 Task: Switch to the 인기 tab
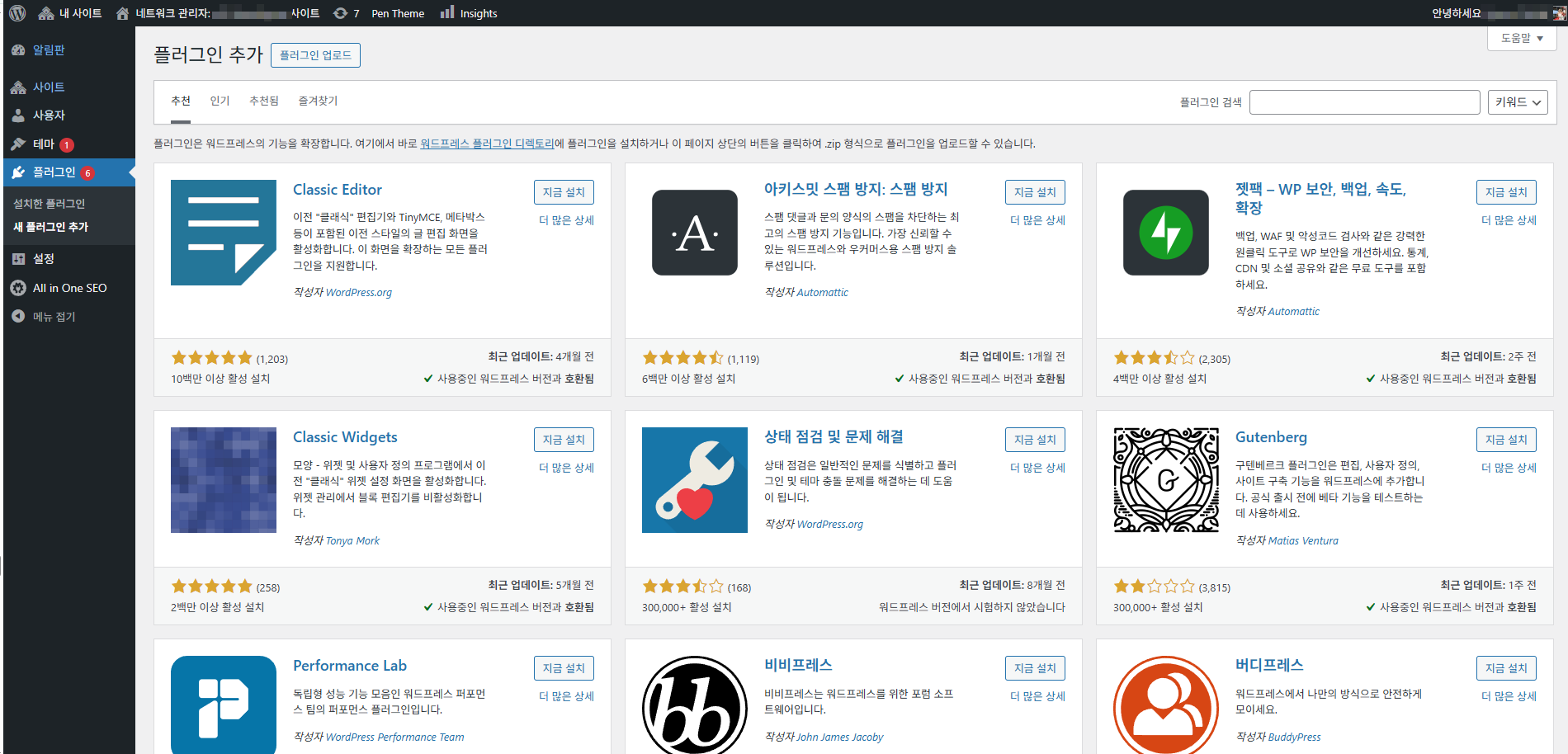(220, 101)
